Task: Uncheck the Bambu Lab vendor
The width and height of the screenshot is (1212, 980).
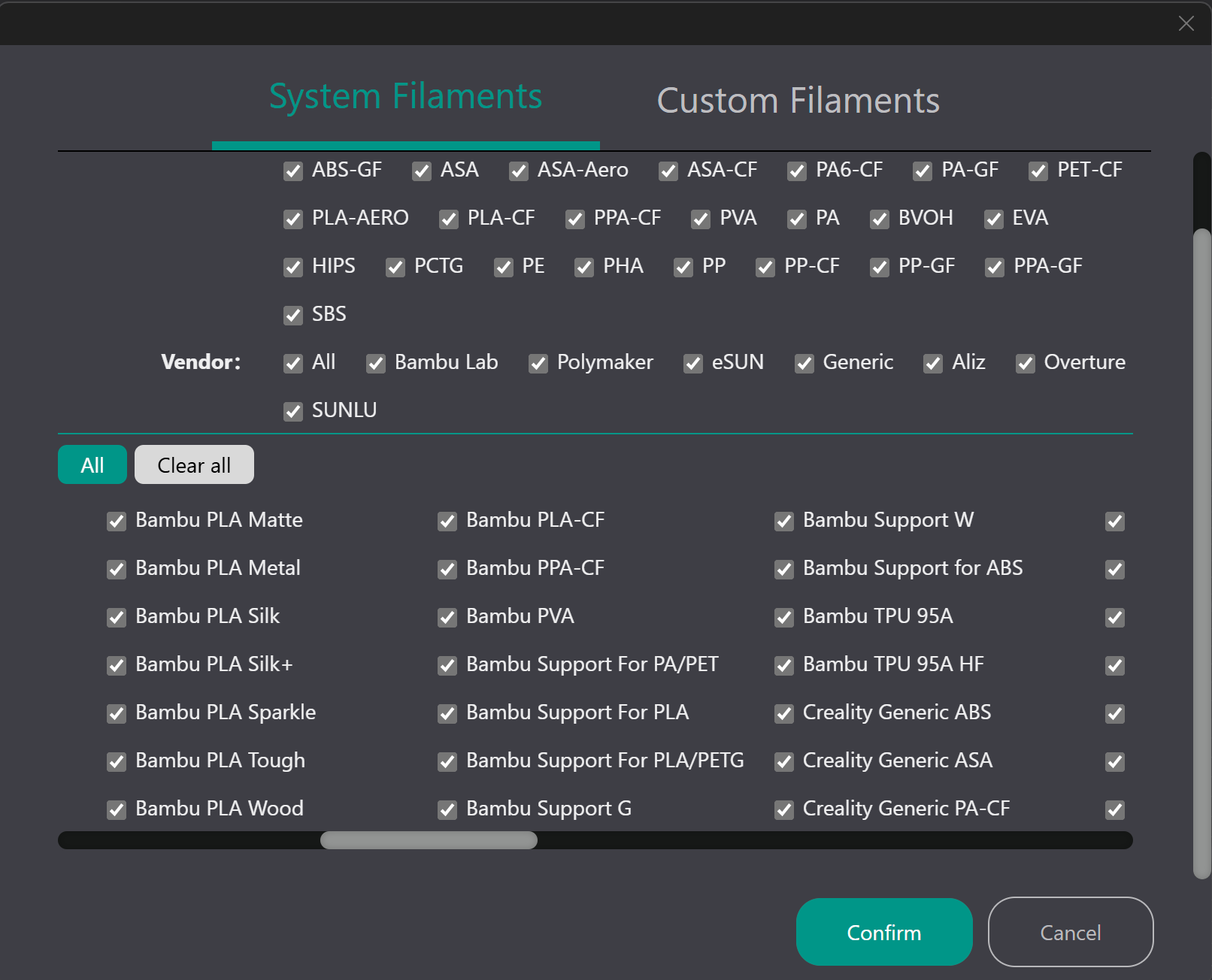Action: [376, 364]
